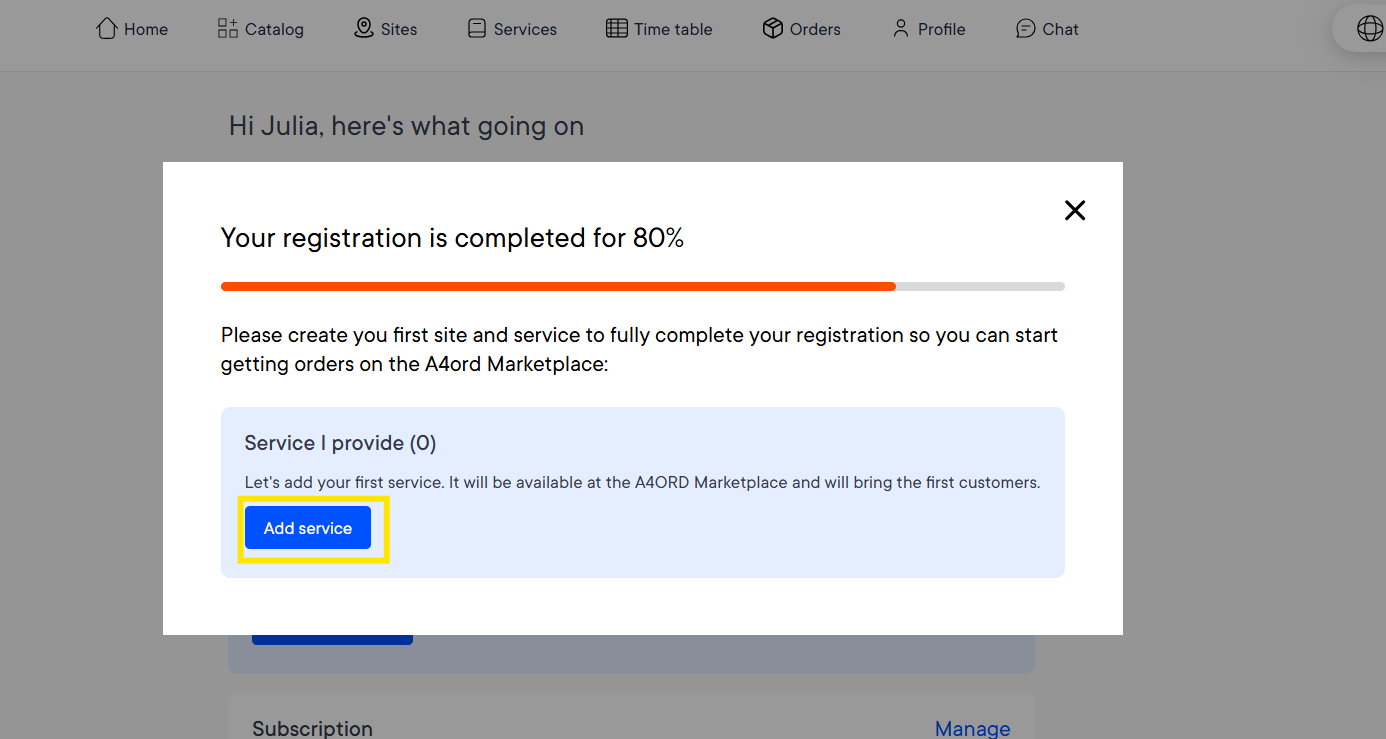Click the 'Hi Julia, here's what going on' heading
This screenshot has height=739, width=1386.
(406, 126)
